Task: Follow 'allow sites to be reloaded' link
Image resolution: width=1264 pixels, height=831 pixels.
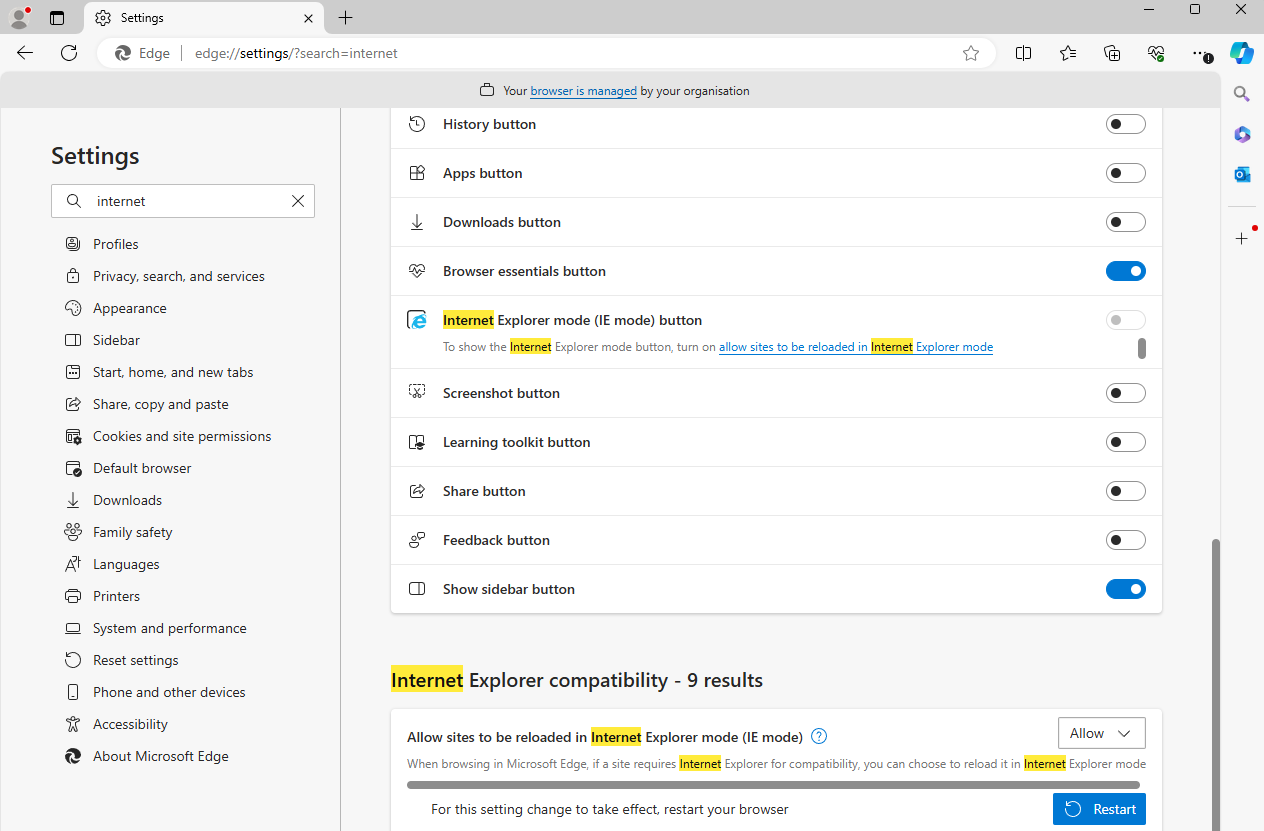Action: [856, 347]
